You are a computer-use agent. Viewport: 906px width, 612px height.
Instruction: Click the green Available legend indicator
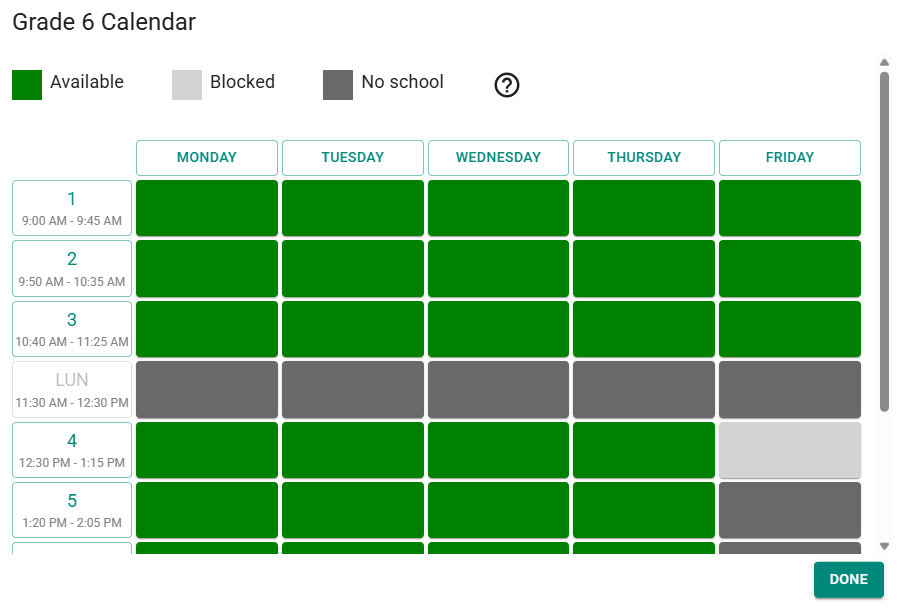[26, 82]
